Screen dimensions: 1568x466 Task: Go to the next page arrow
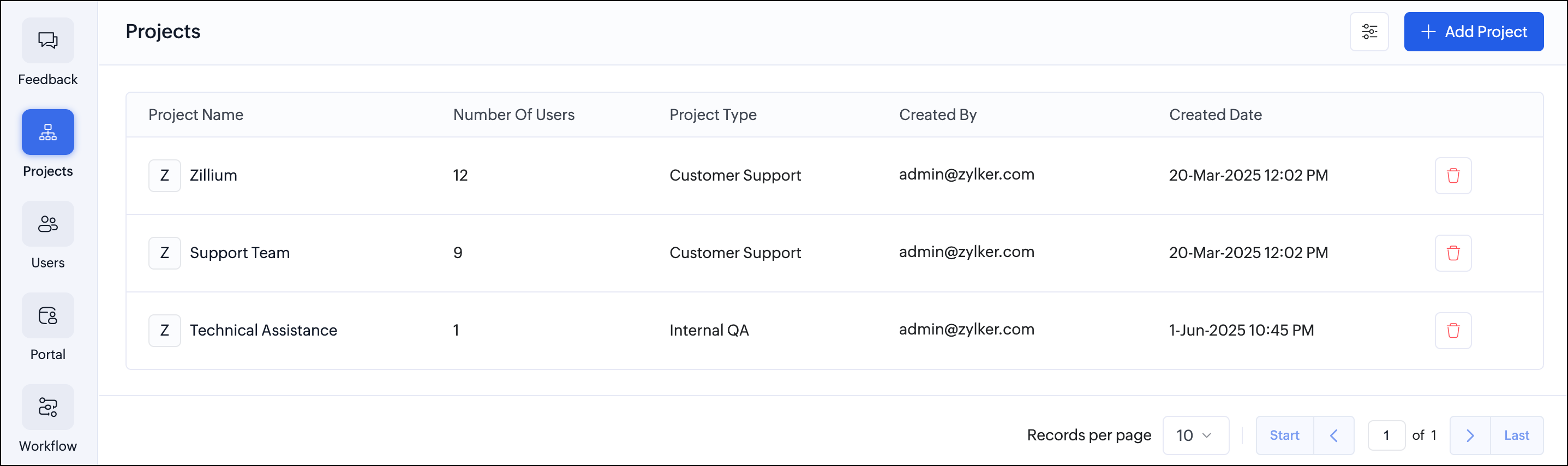1469,435
